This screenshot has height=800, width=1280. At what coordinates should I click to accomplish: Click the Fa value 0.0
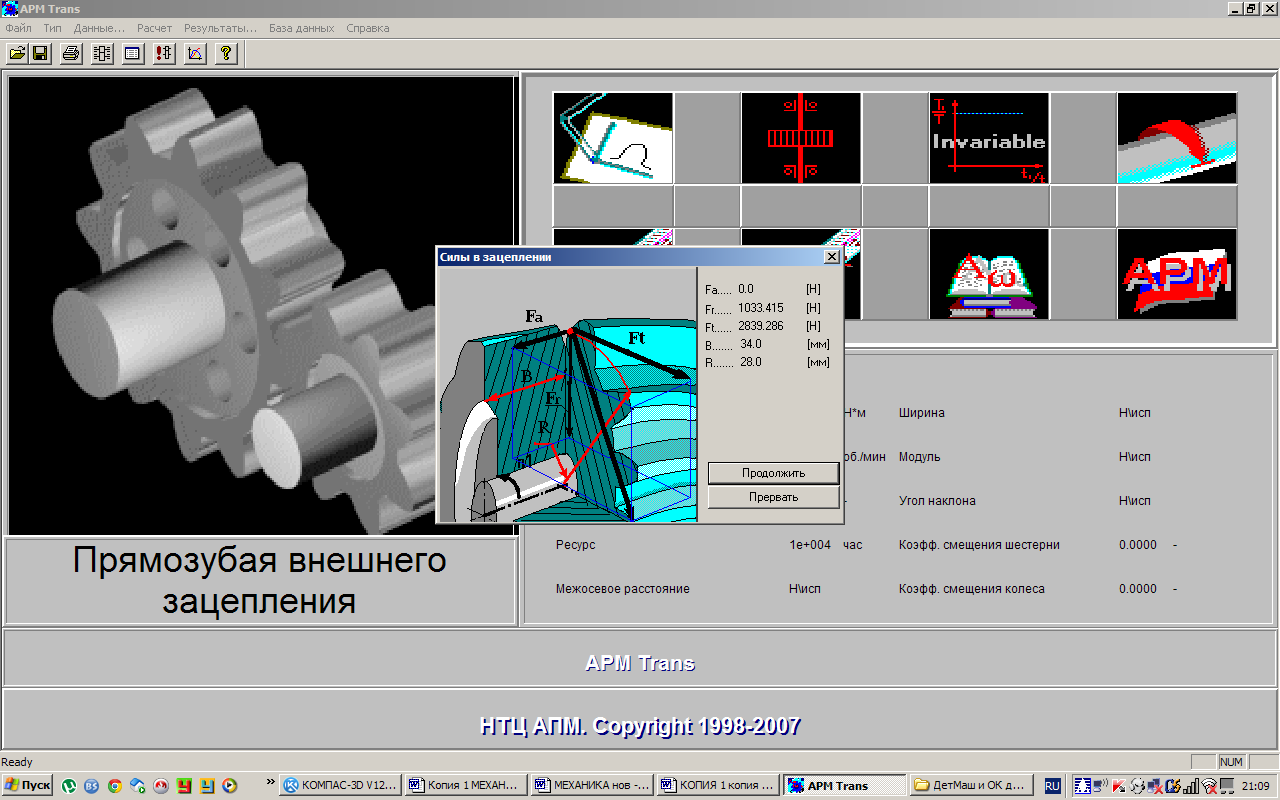point(746,290)
